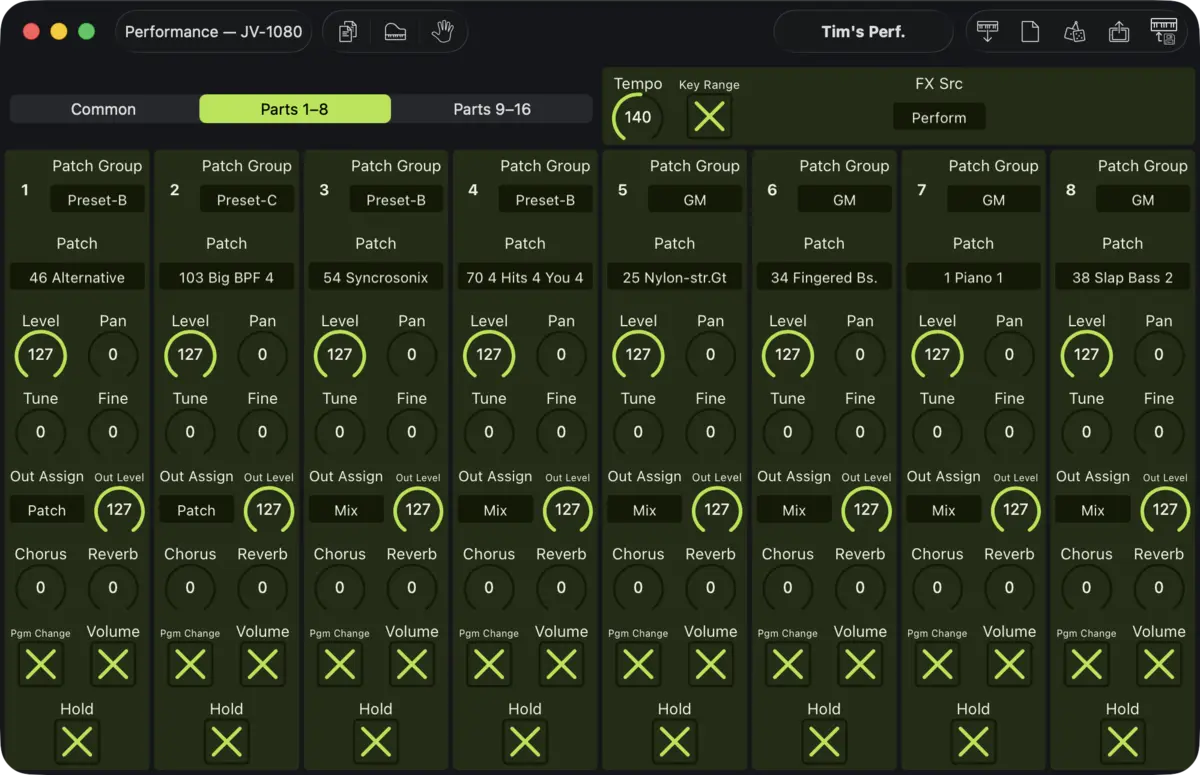The width and height of the screenshot is (1200, 775).
Task: Toggle Volume checkbox for part 6
Action: [x=860, y=664]
